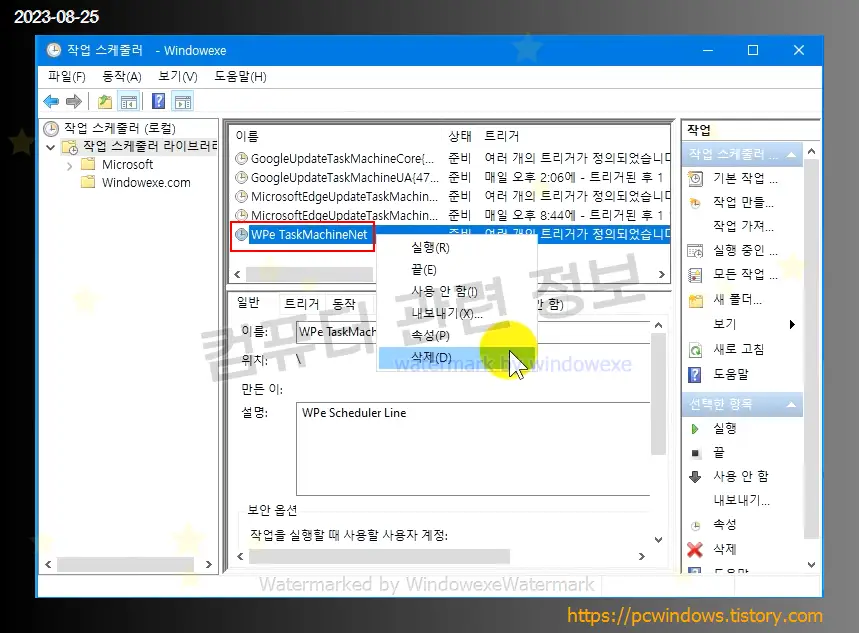Click the 모든 작업 icon in Actions pane
859x633 pixels.
pyautogui.click(x=695, y=275)
